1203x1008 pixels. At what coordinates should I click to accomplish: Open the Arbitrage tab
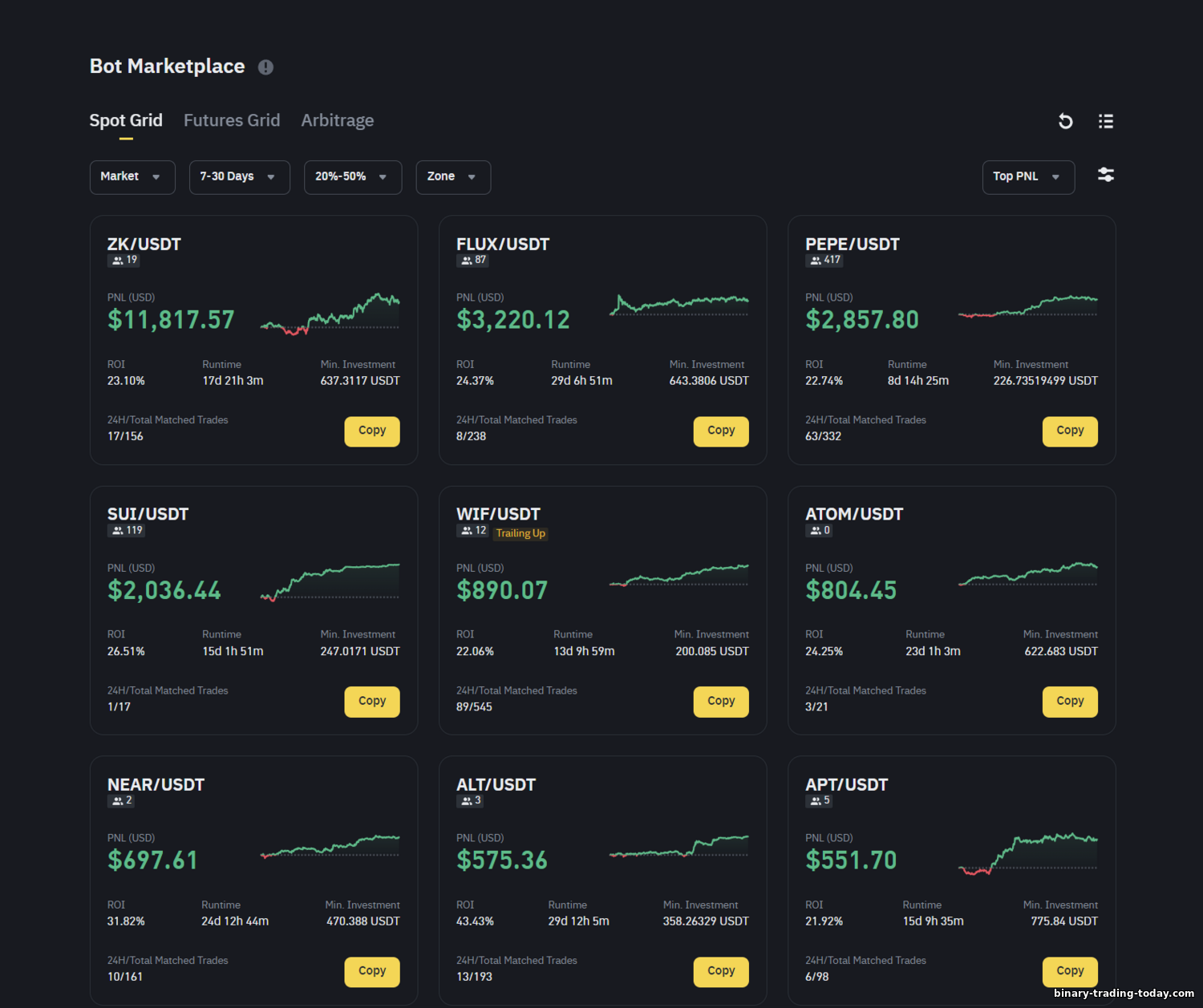(x=338, y=120)
